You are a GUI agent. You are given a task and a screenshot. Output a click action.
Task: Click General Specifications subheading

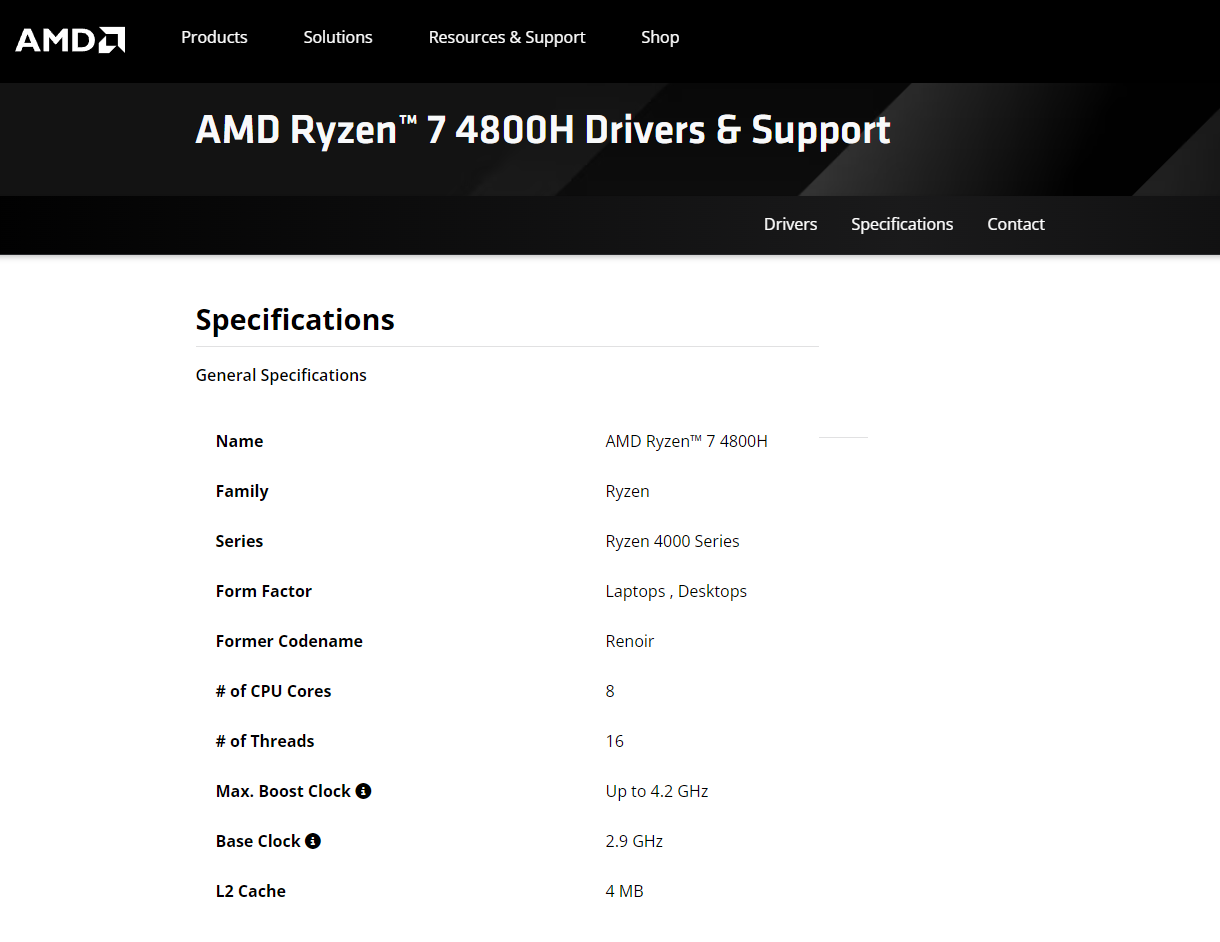pyautogui.click(x=281, y=375)
